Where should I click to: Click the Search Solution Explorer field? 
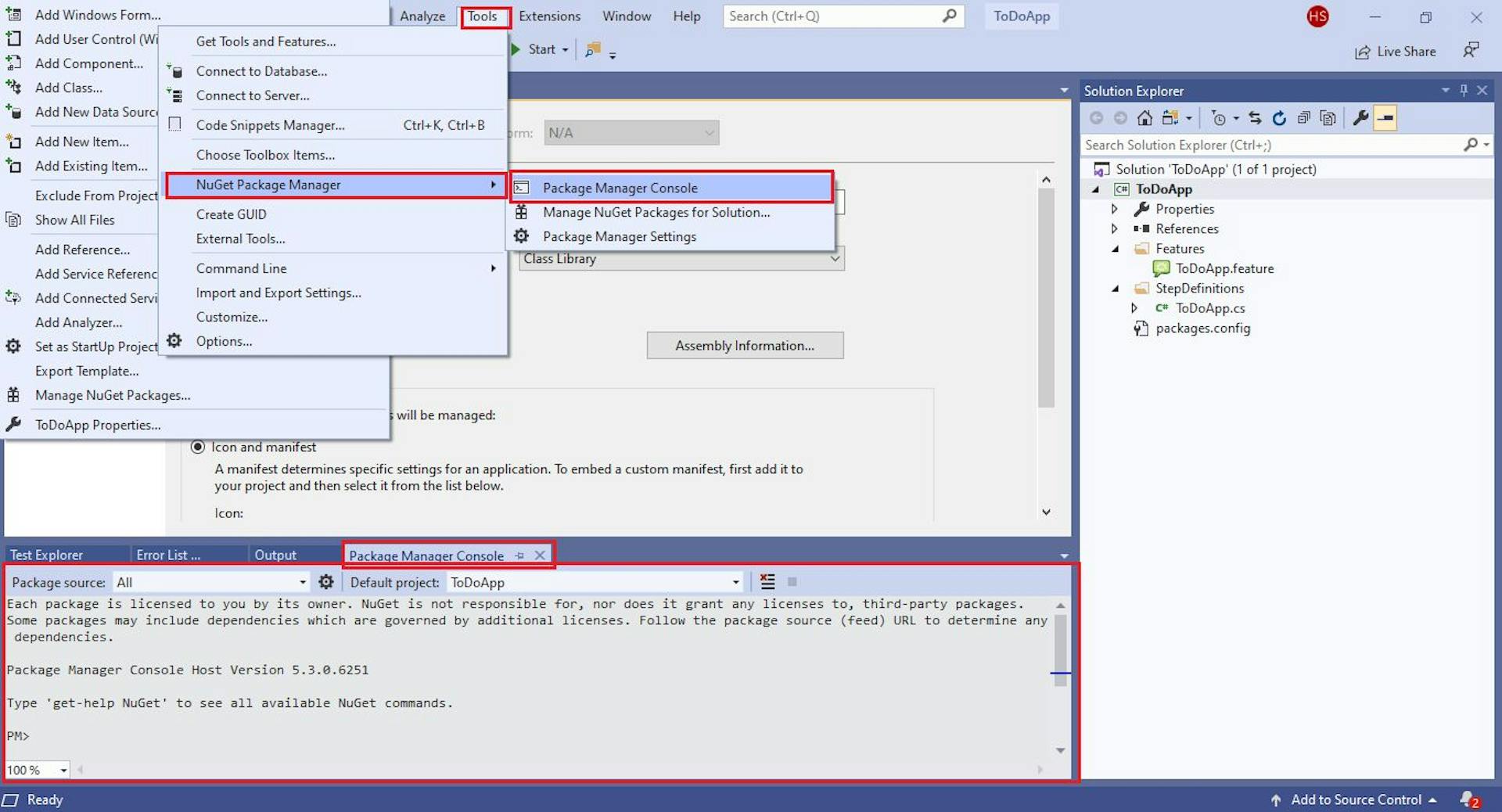[x=1252, y=145]
